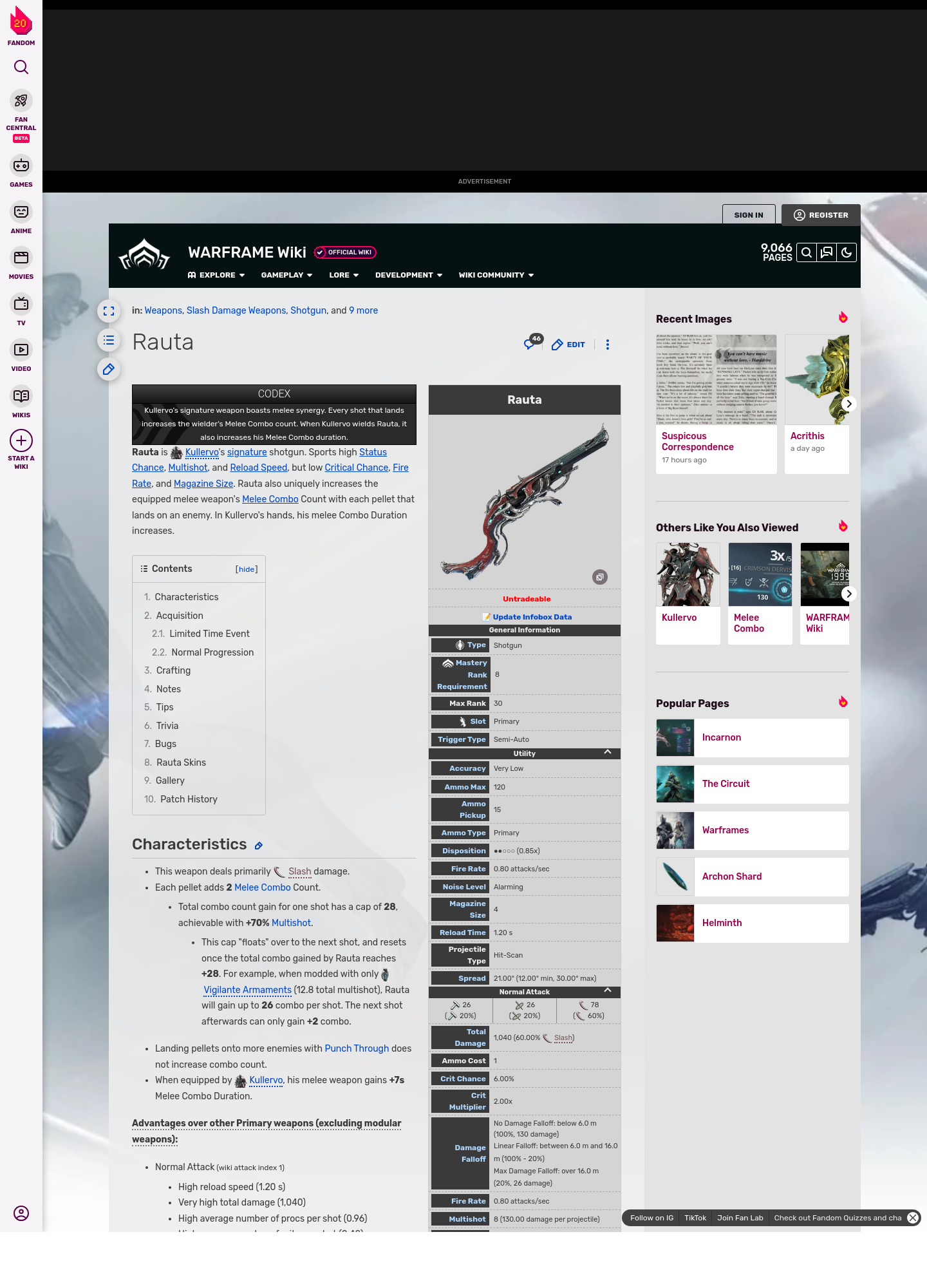Jump to Crafting in Contents
The image size is (927, 1288).
174,670
